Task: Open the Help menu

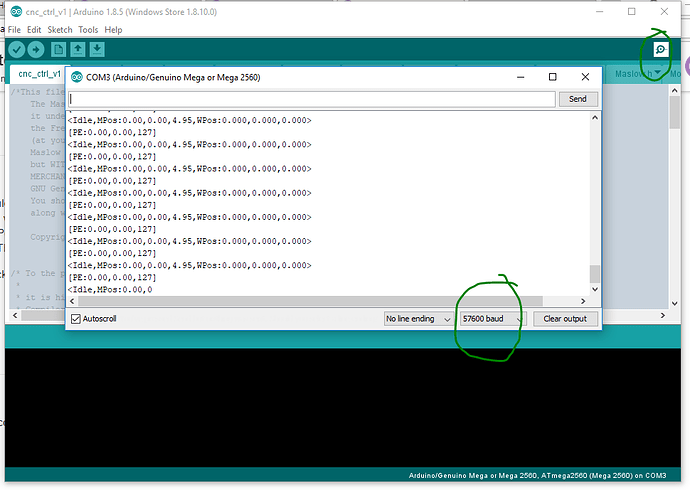Action: (113, 30)
